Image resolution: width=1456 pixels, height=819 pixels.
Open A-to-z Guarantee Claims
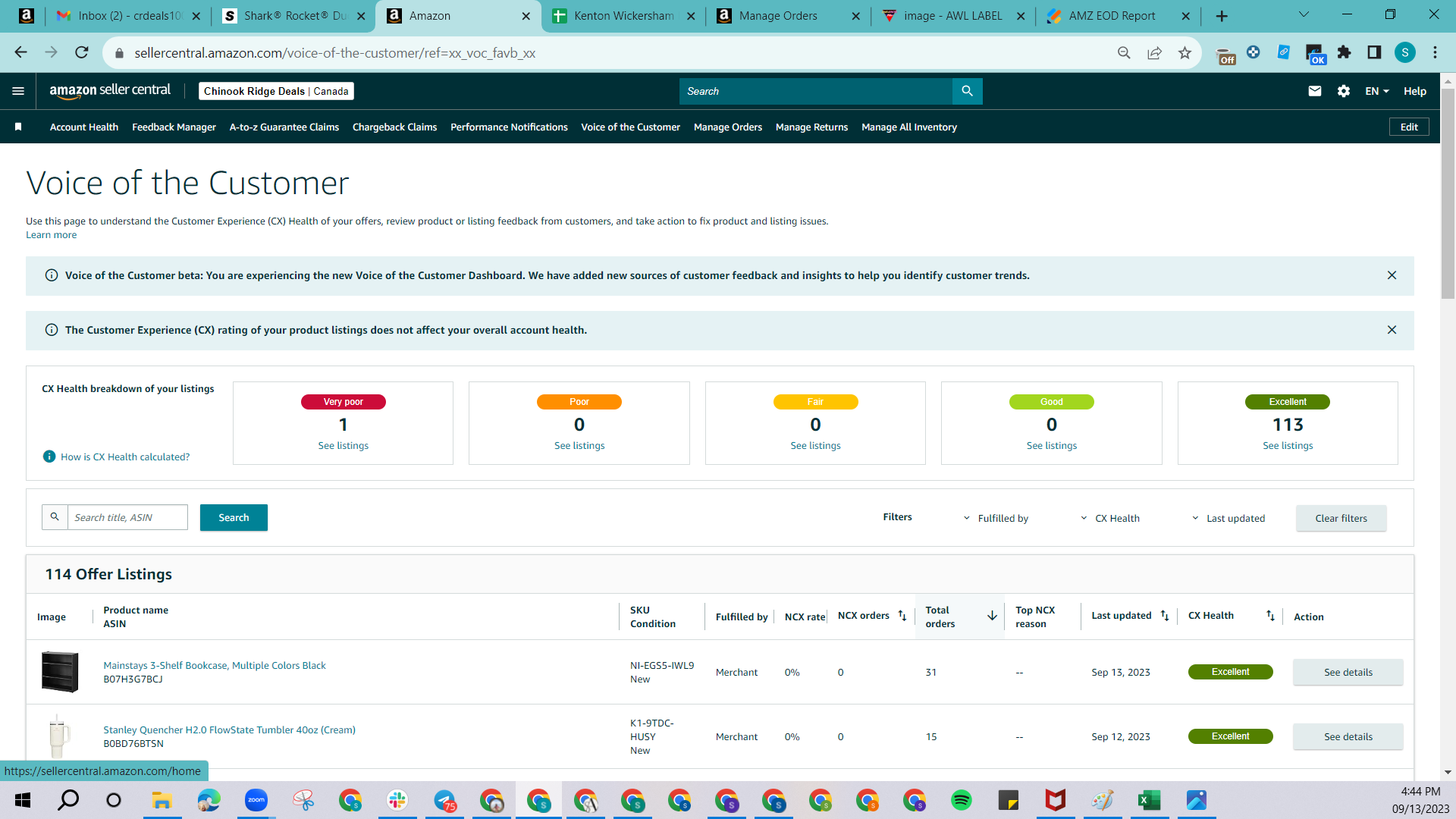[x=284, y=127]
